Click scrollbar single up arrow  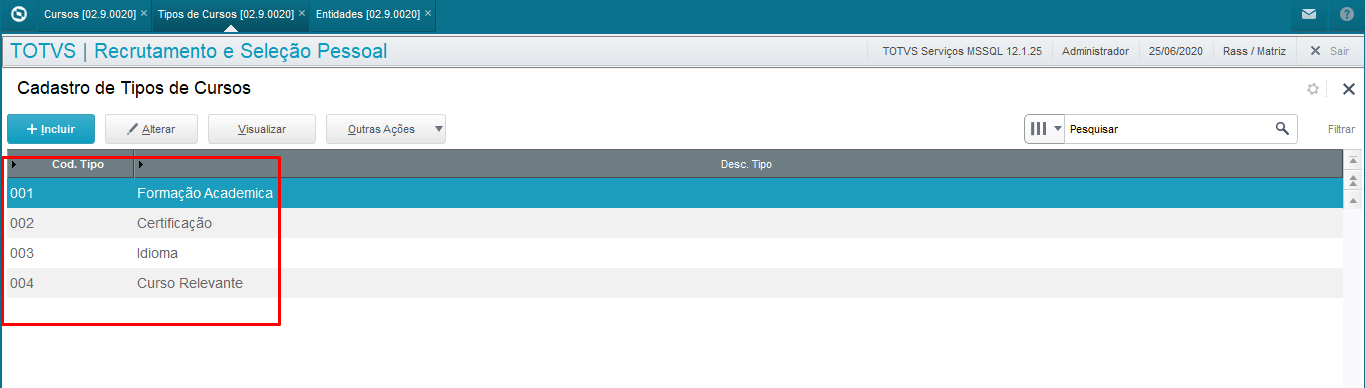coord(1354,200)
